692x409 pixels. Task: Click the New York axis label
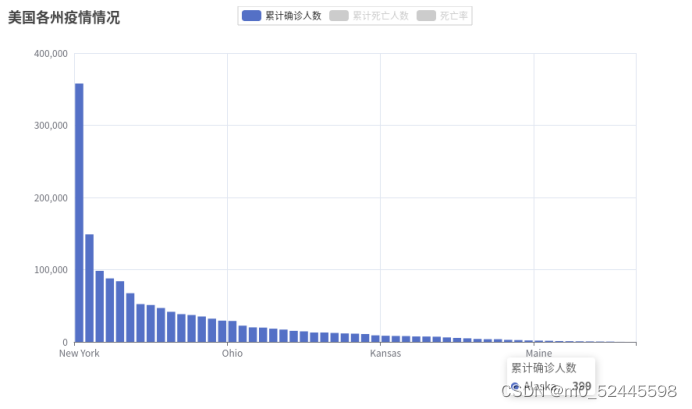coord(79,353)
